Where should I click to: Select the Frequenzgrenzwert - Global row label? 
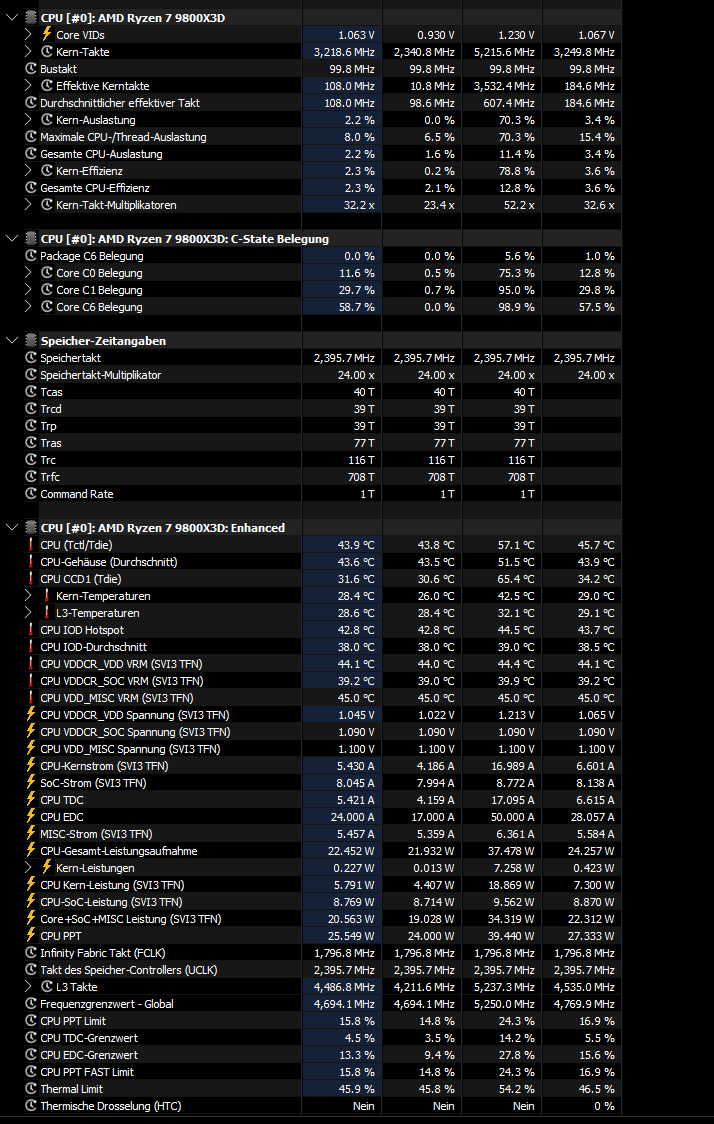point(107,1004)
